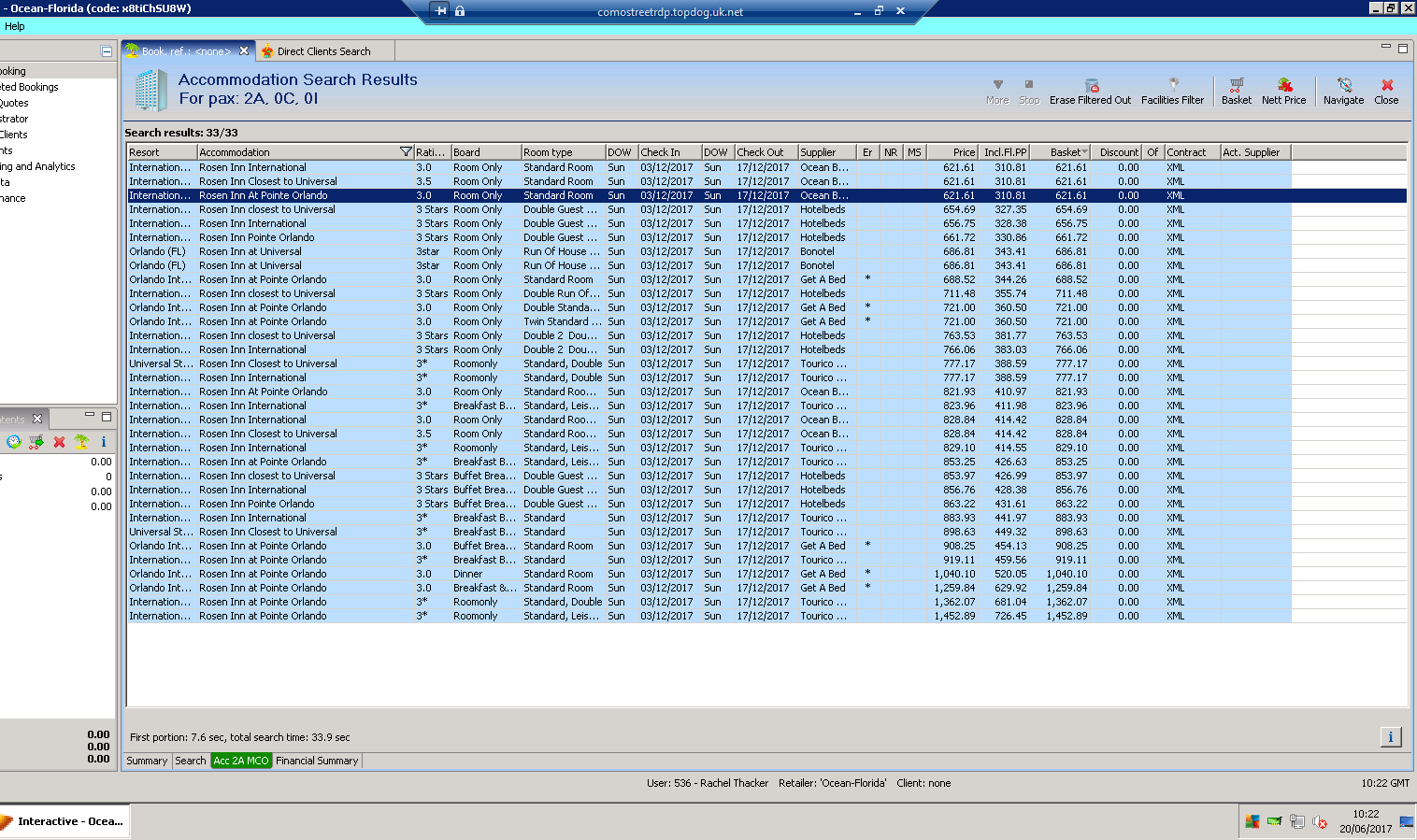Open the Accommodation column filter funnel
The image size is (1417, 840).
[406, 152]
